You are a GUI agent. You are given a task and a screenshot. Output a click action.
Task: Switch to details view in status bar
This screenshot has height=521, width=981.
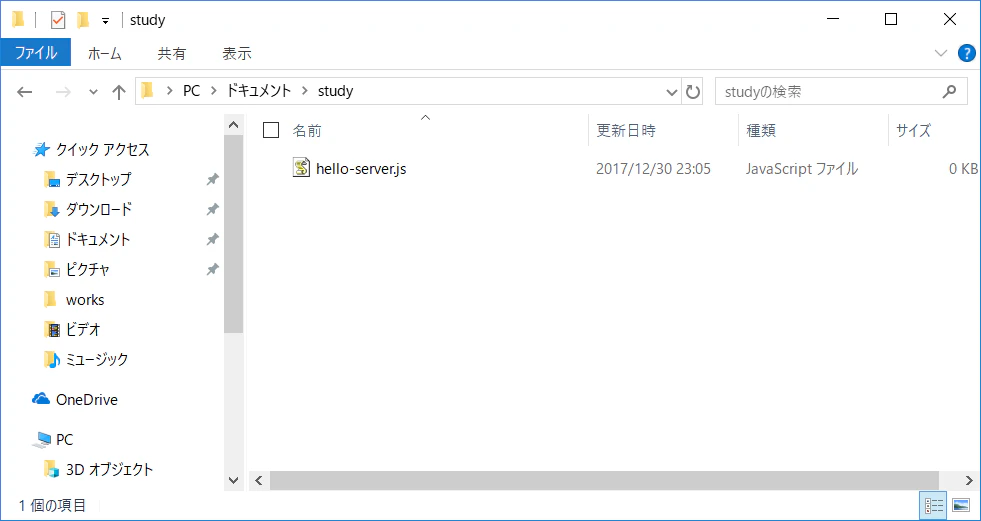(934, 504)
